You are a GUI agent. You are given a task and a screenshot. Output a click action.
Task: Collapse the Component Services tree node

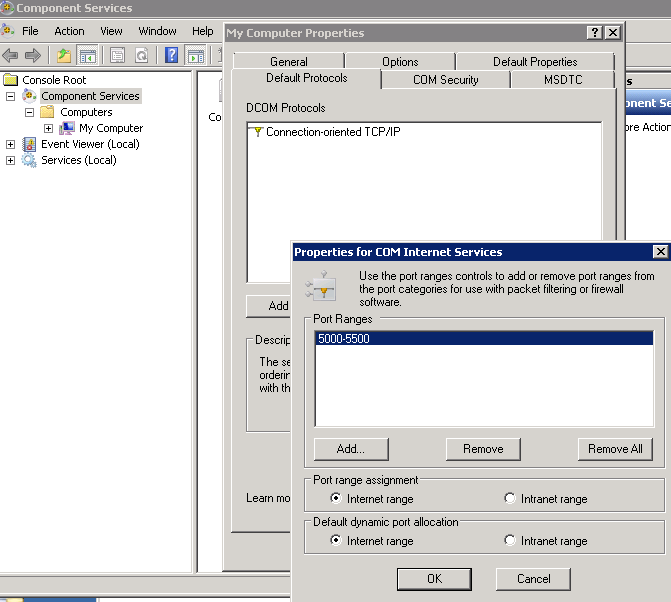tap(11, 96)
